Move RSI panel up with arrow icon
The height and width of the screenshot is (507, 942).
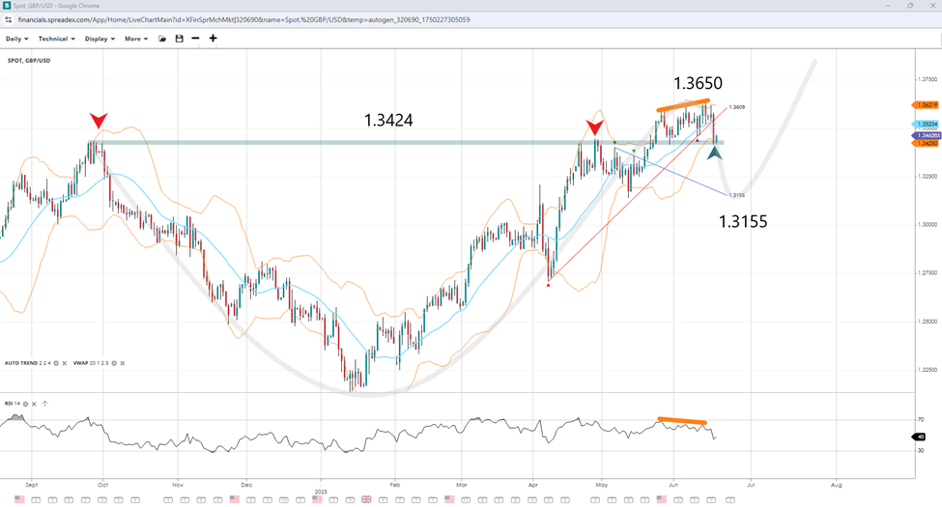click(x=45, y=404)
